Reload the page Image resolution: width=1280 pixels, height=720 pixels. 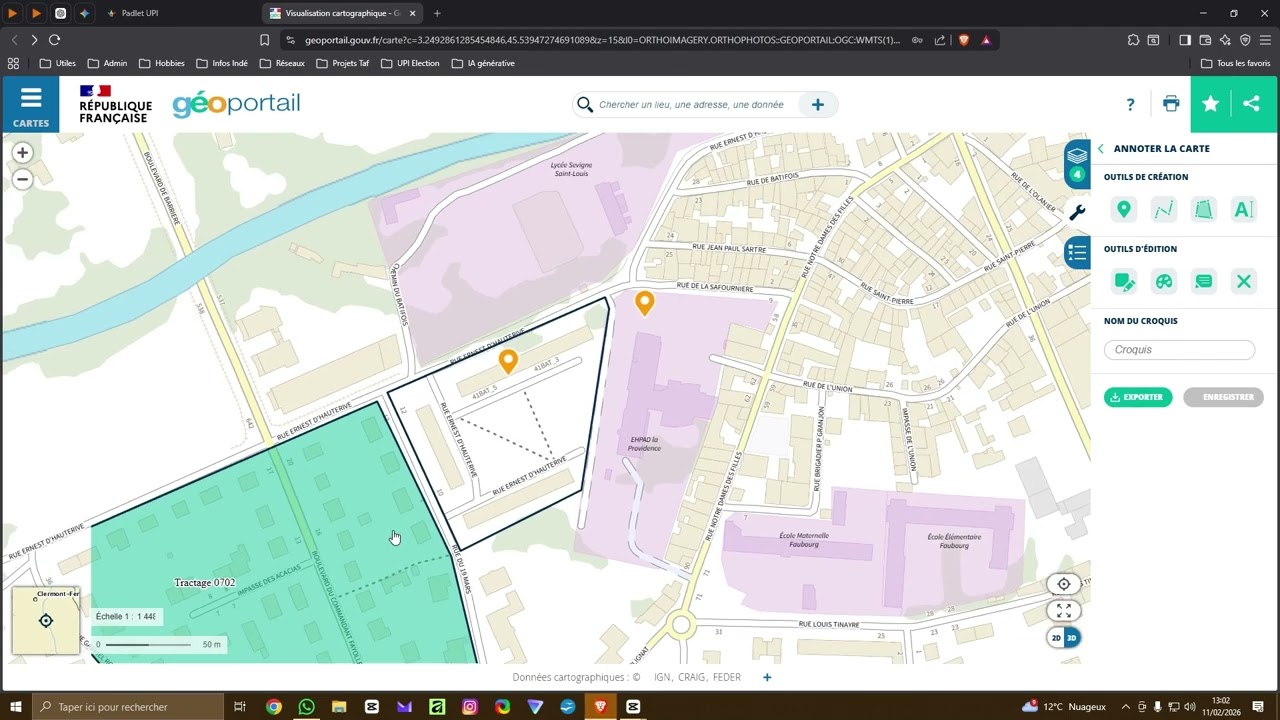54,40
